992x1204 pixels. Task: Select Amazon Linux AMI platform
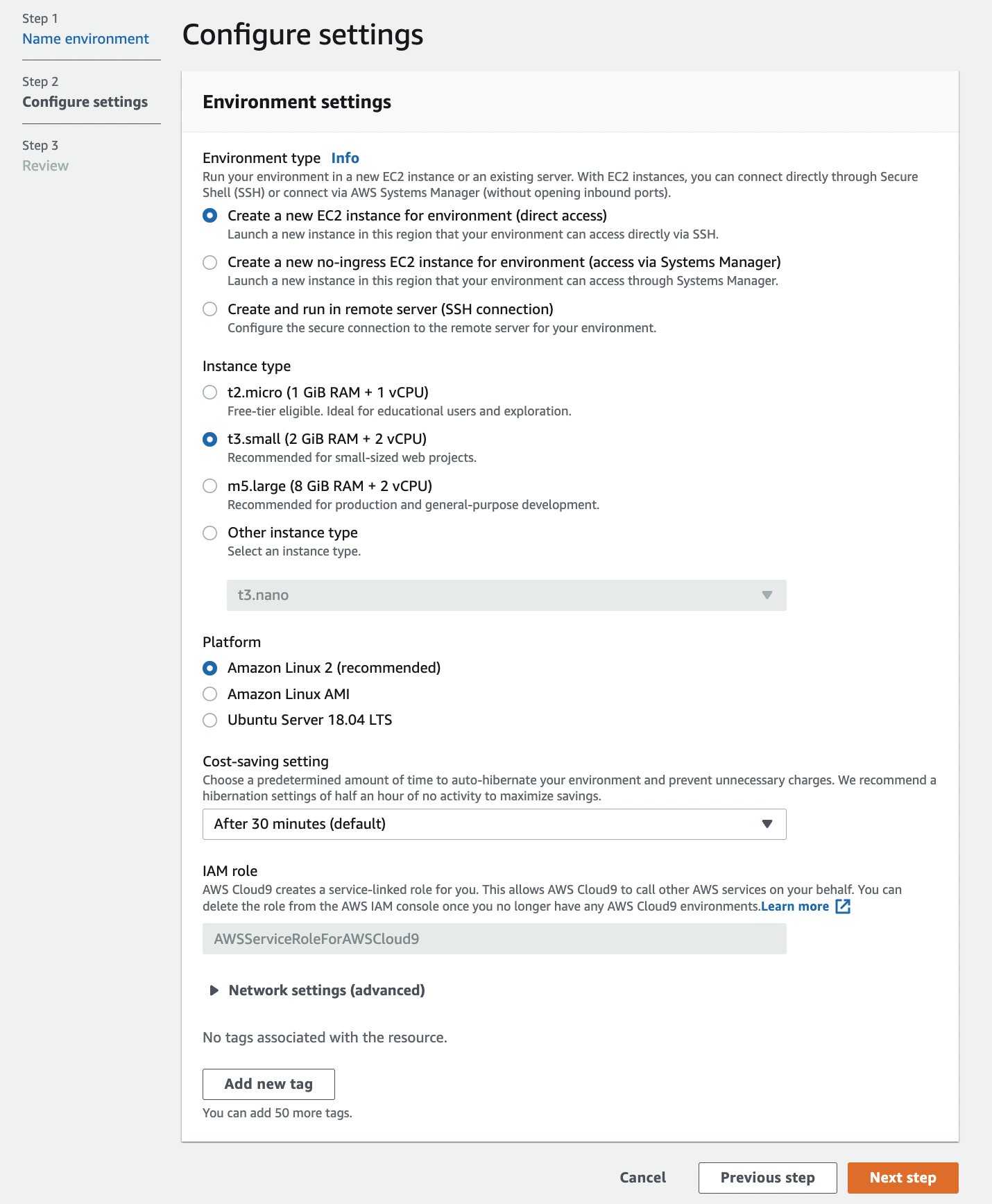click(x=209, y=694)
